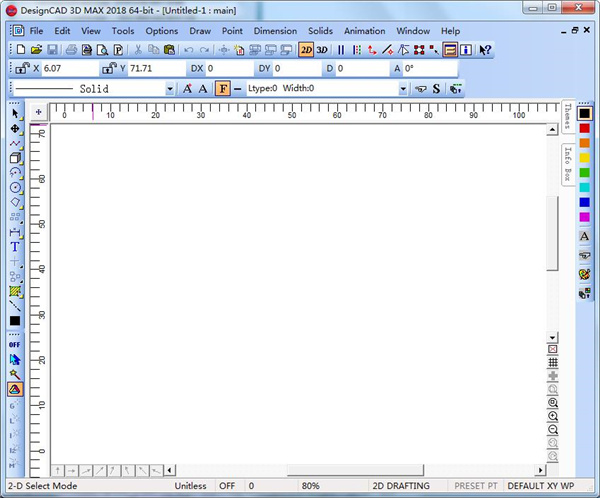
Task: Click the Select arrow tool
Action: [15, 114]
